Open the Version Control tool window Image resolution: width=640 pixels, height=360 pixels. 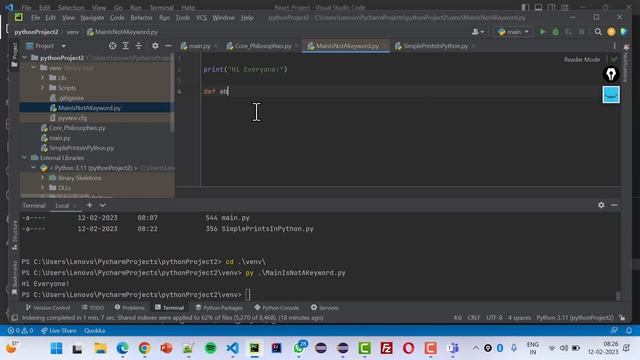pyautogui.click(x=48, y=308)
